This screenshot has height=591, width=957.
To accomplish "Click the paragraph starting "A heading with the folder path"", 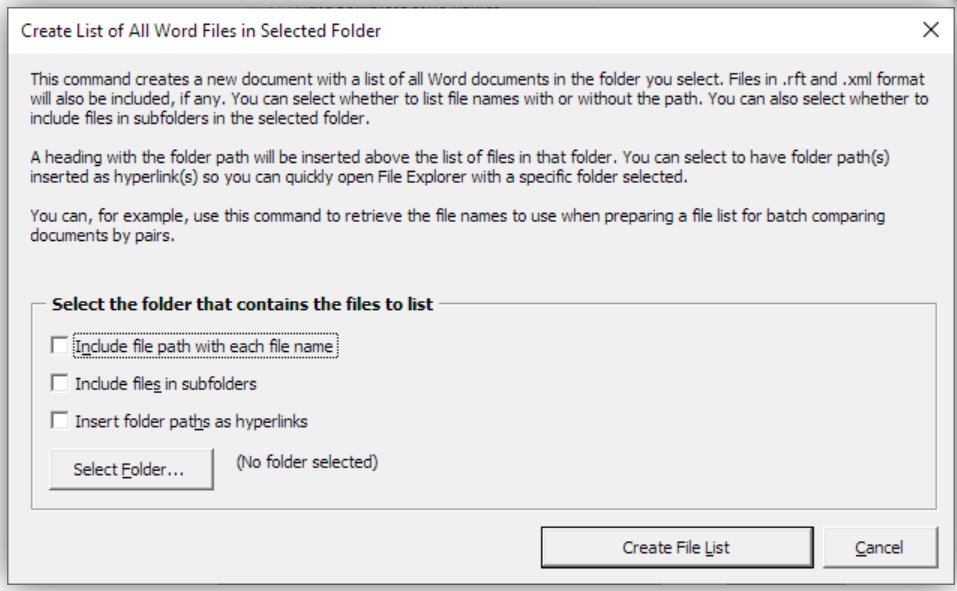I will click(x=460, y=167).
